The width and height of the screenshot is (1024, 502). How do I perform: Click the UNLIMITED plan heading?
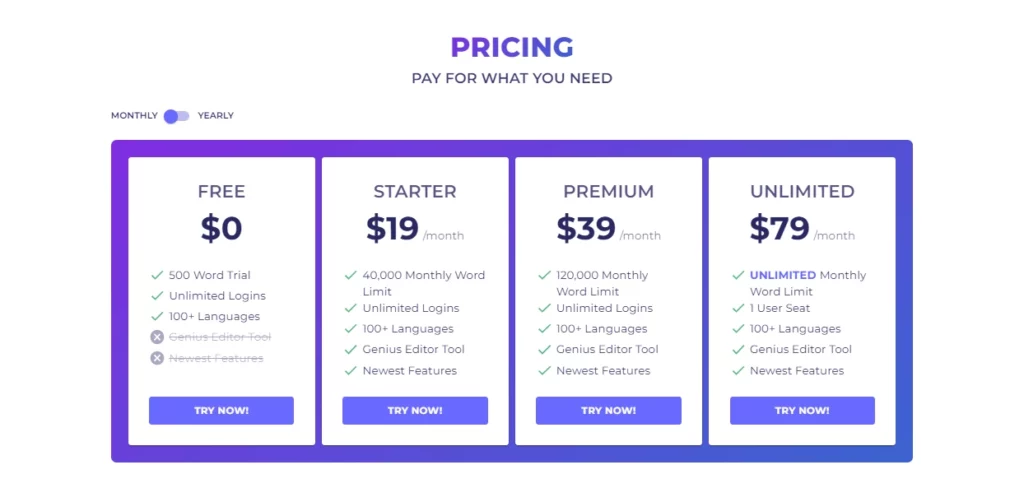[x=802, y=191]
